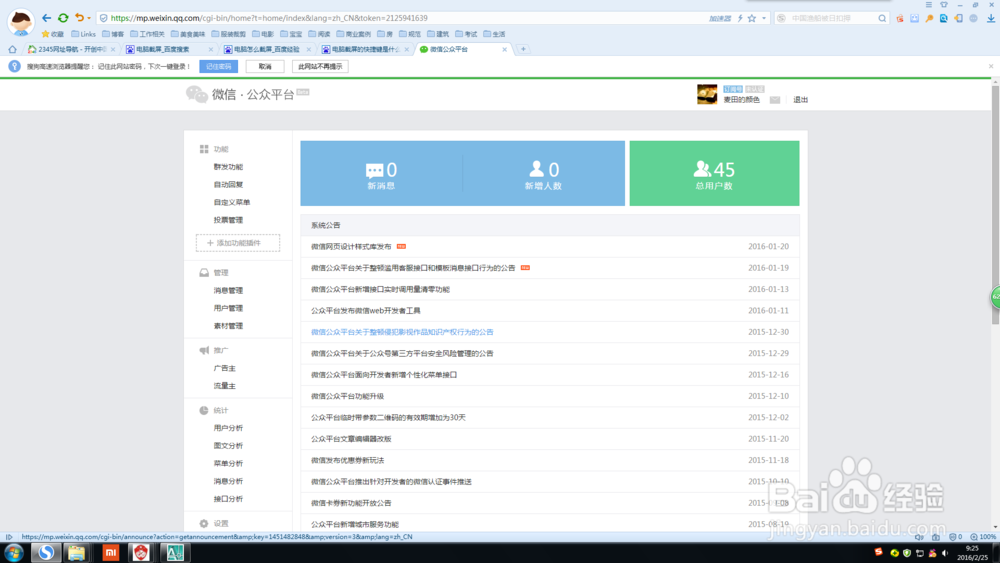Click the 新消息 count tile
The height and width of the screenshot is (563, 1000).
381,173
